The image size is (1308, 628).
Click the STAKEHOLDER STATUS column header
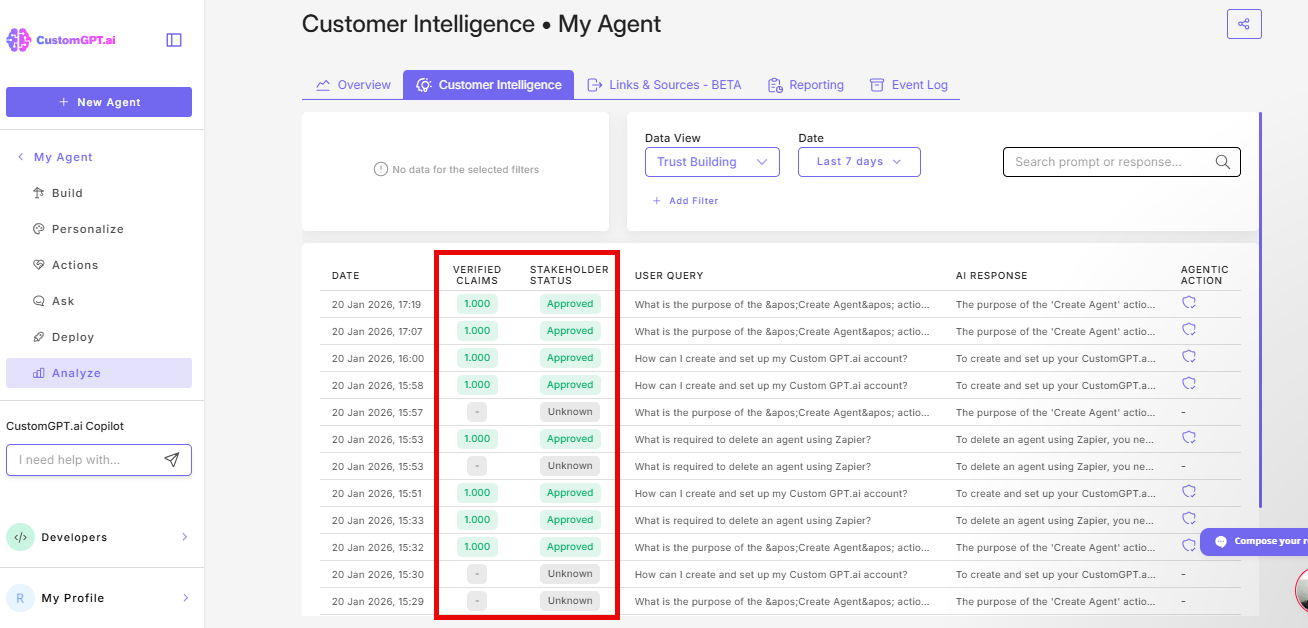click(x=569, y=275)
